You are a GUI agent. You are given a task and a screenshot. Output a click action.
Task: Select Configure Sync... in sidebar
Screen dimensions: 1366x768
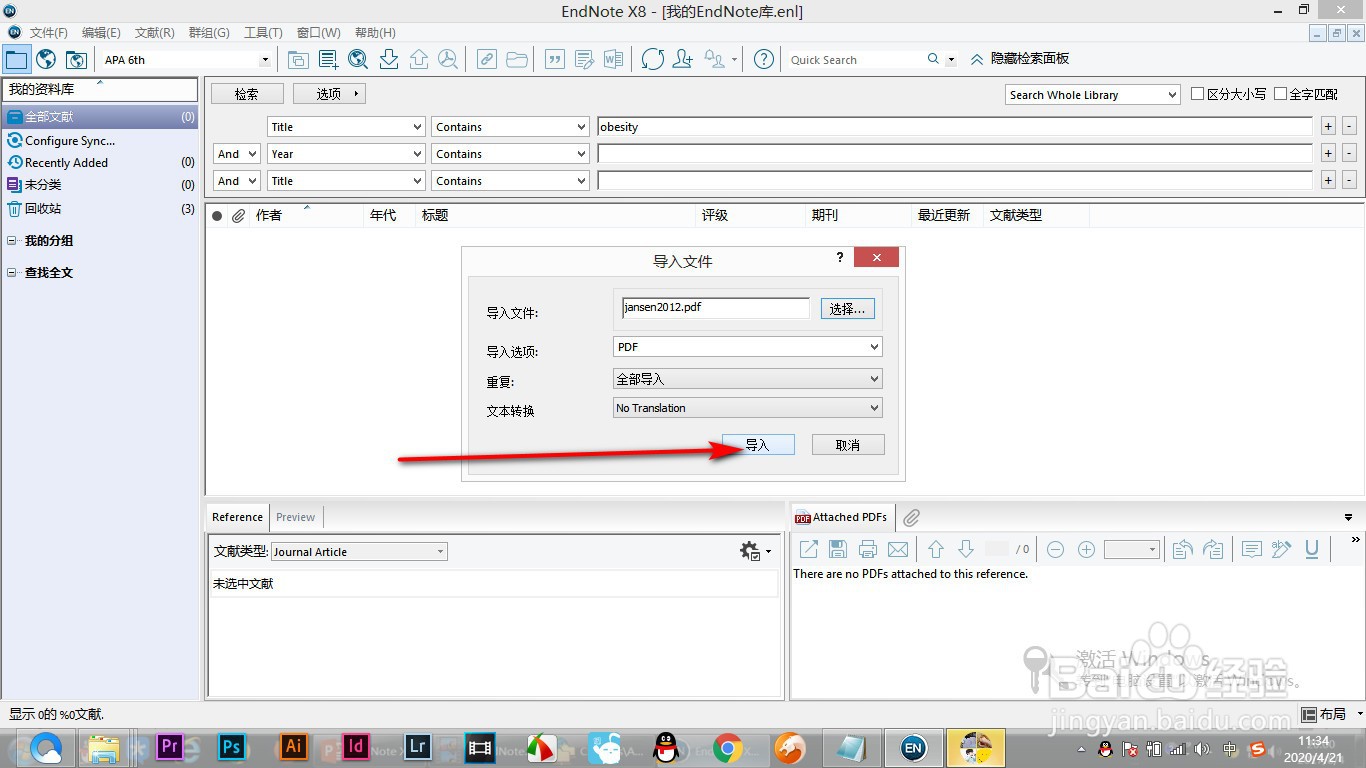pyautogui.click(x=100, y=141)
